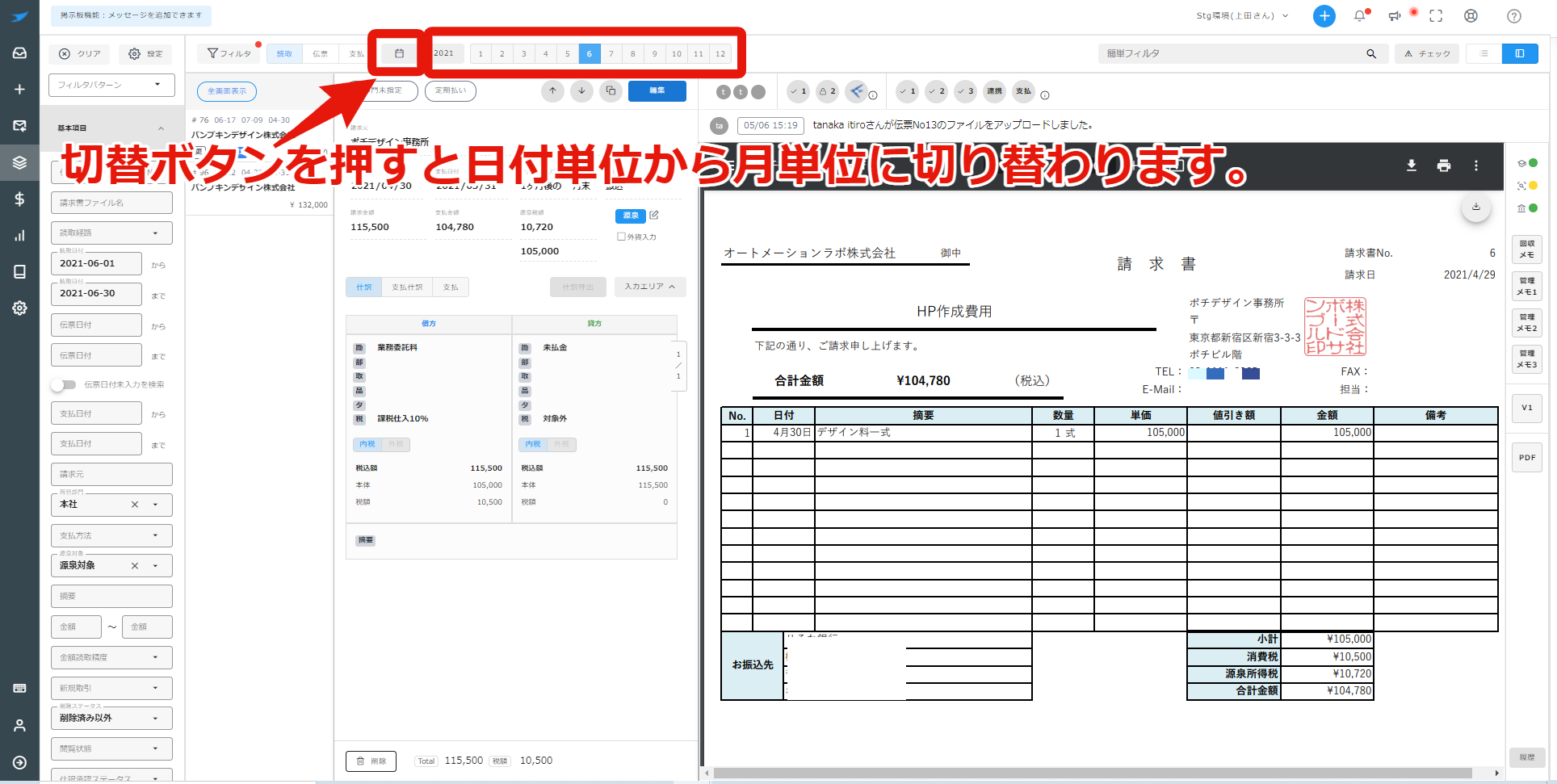Click the 定期払い button
Image resolution: width=1557 pixels, height=784 pixels.
(451, 90)
